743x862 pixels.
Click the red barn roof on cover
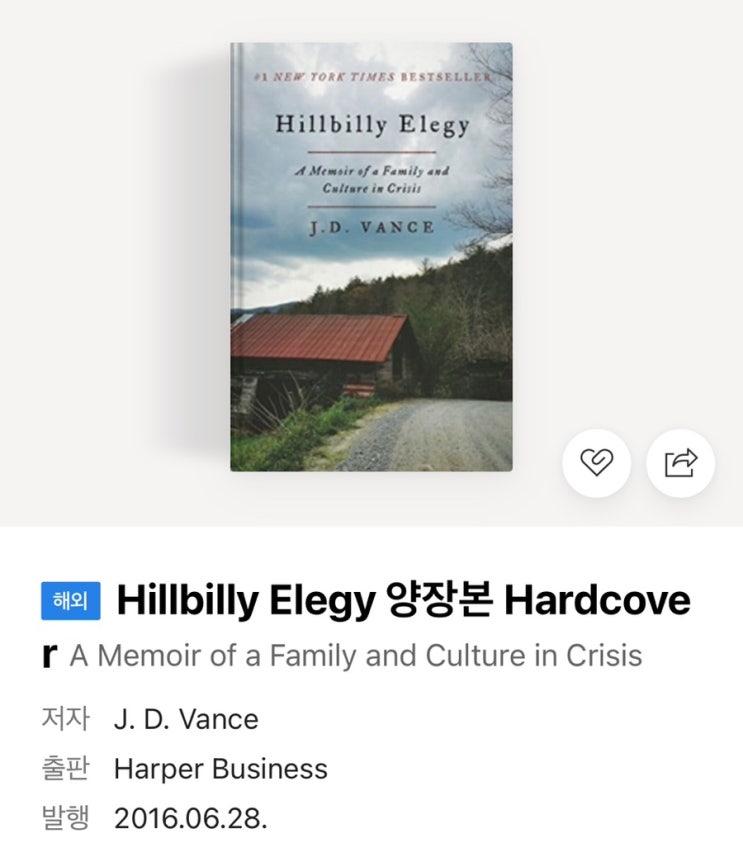coord(318,336)
